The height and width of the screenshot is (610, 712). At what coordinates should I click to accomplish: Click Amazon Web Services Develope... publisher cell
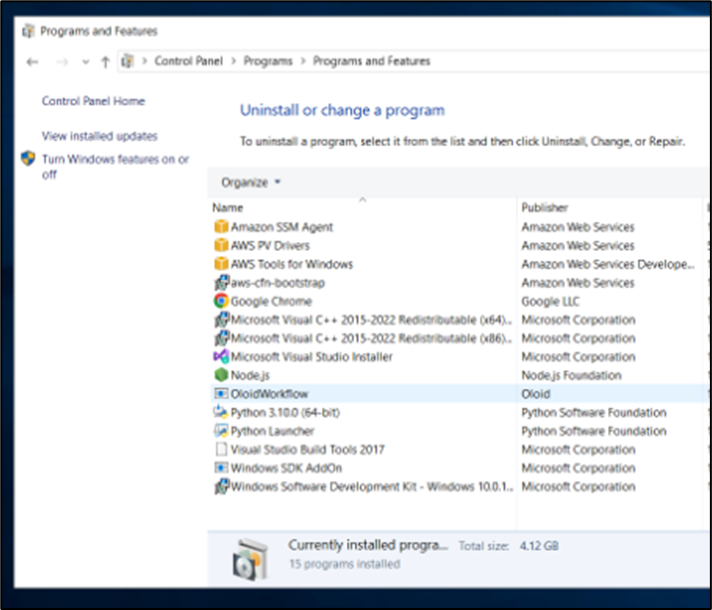pyautogui.click(x=608, y=264)
